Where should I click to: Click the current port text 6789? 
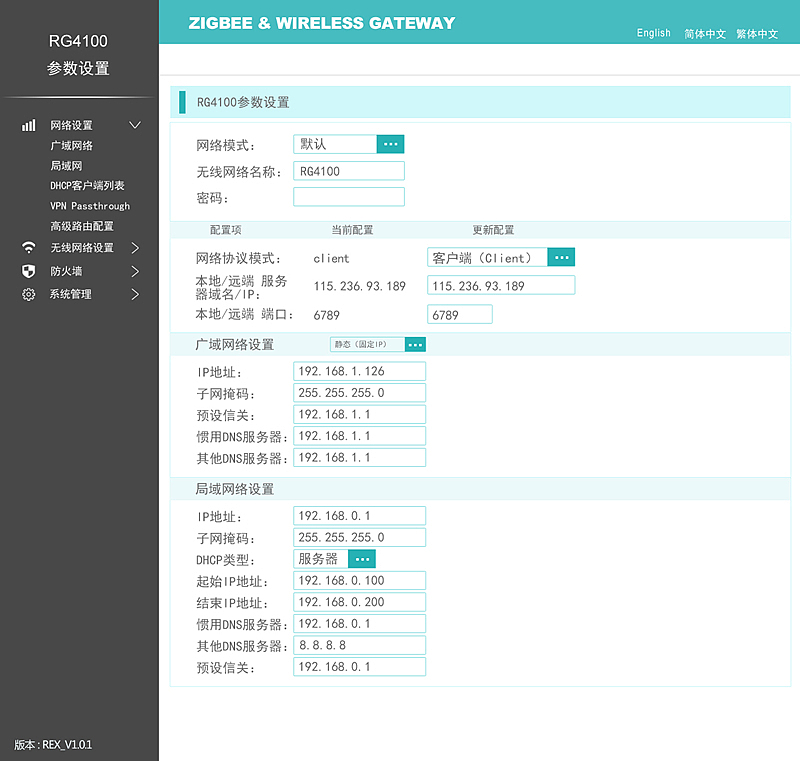coord(327,315)
